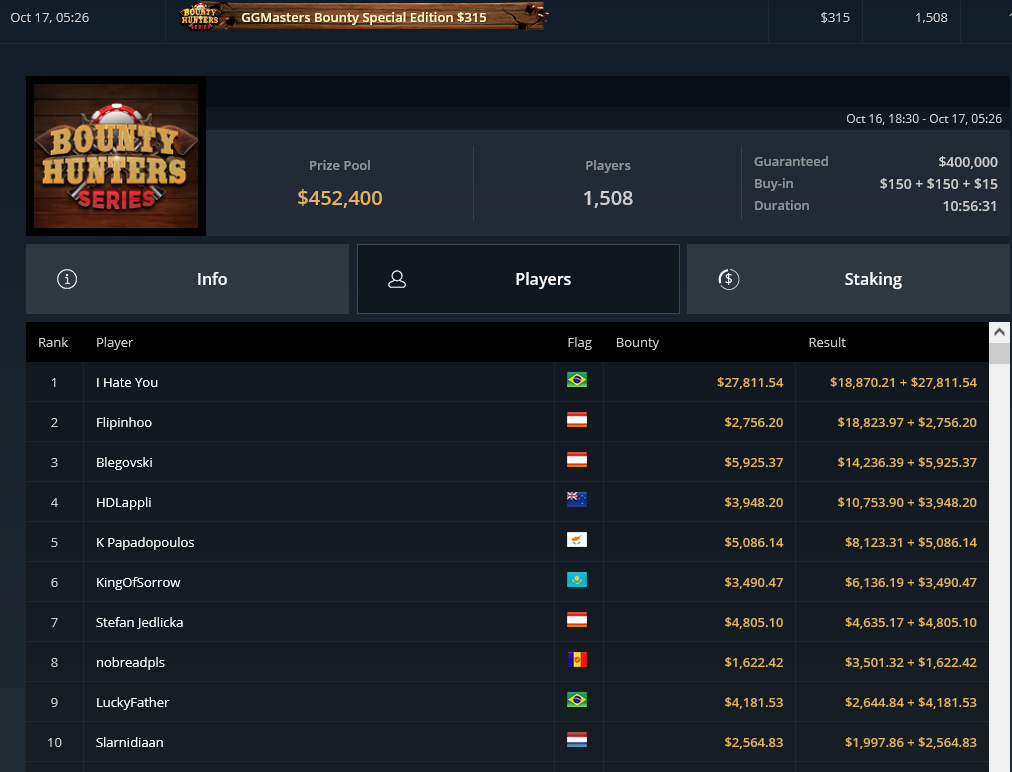The height and width of the screenshot is (772, 1012).
Task: Click result $6,136.19 + $3,490.47
Action: 911,582
